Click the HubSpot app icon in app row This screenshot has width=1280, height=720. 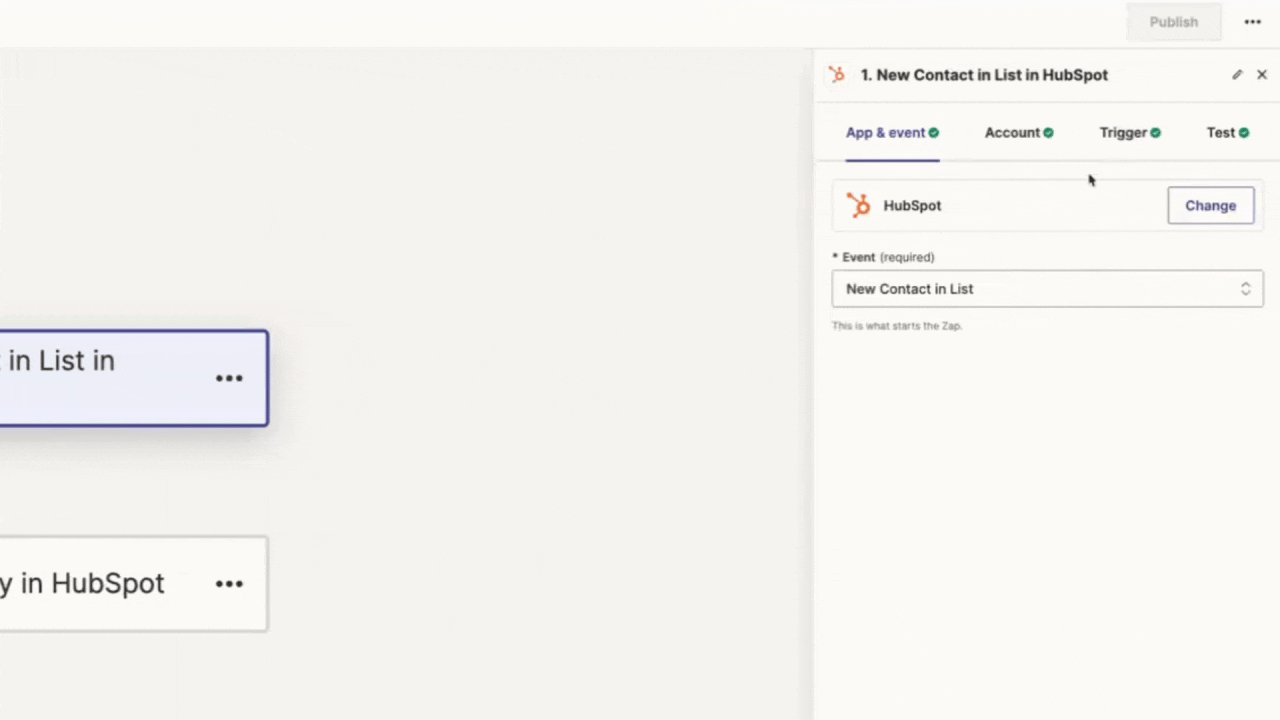(x=858, y=205)
